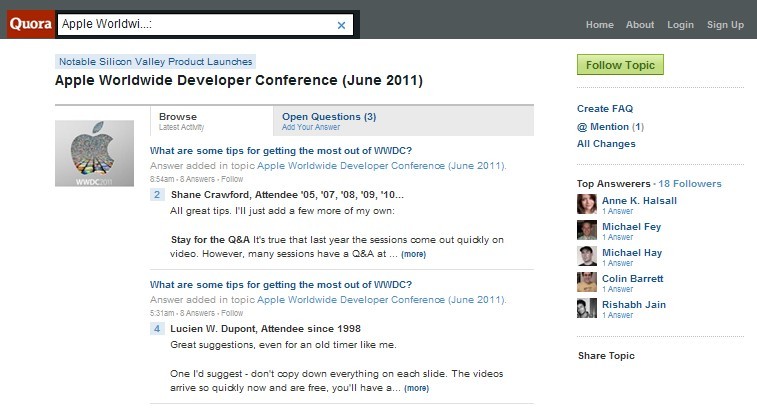Image resolution: width=757 pixels, height=409 pixels.
Task: Open Shane Crawford's author name
Action: tap(210, 195)
